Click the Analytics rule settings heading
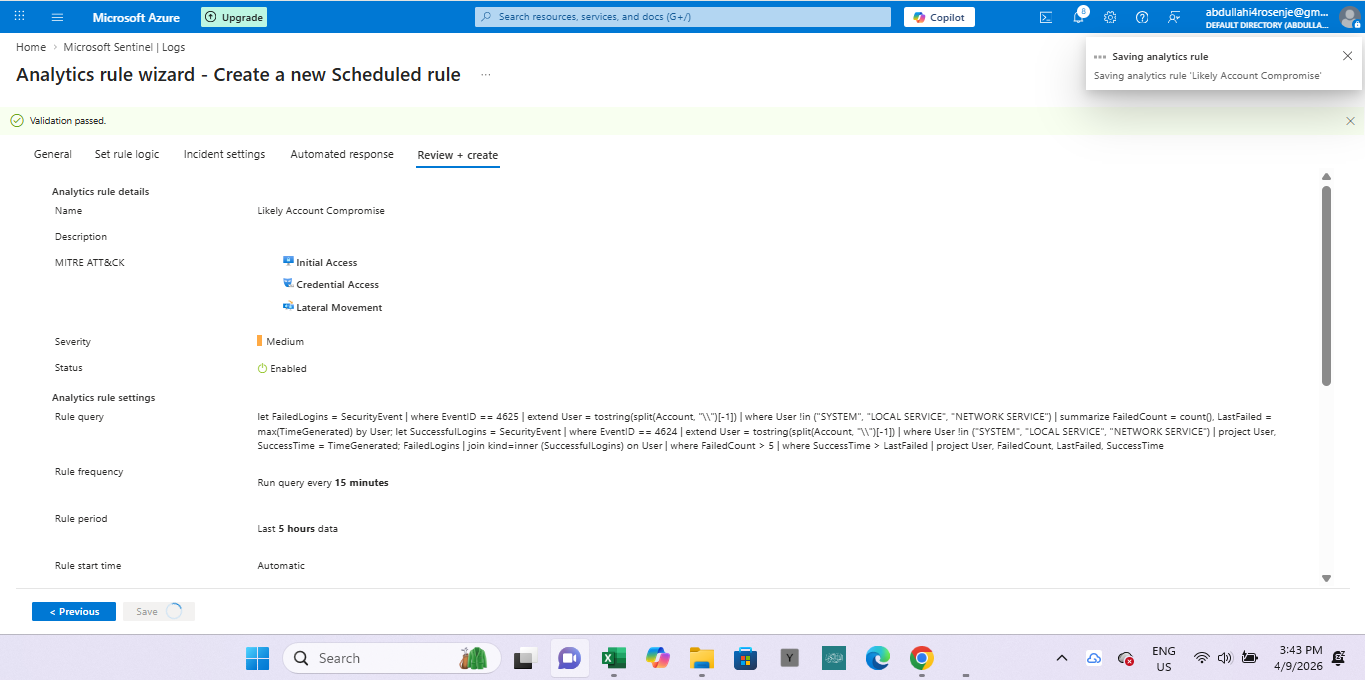The height and width of the screenshot is (680, 1365). click(x=104, y=397)
